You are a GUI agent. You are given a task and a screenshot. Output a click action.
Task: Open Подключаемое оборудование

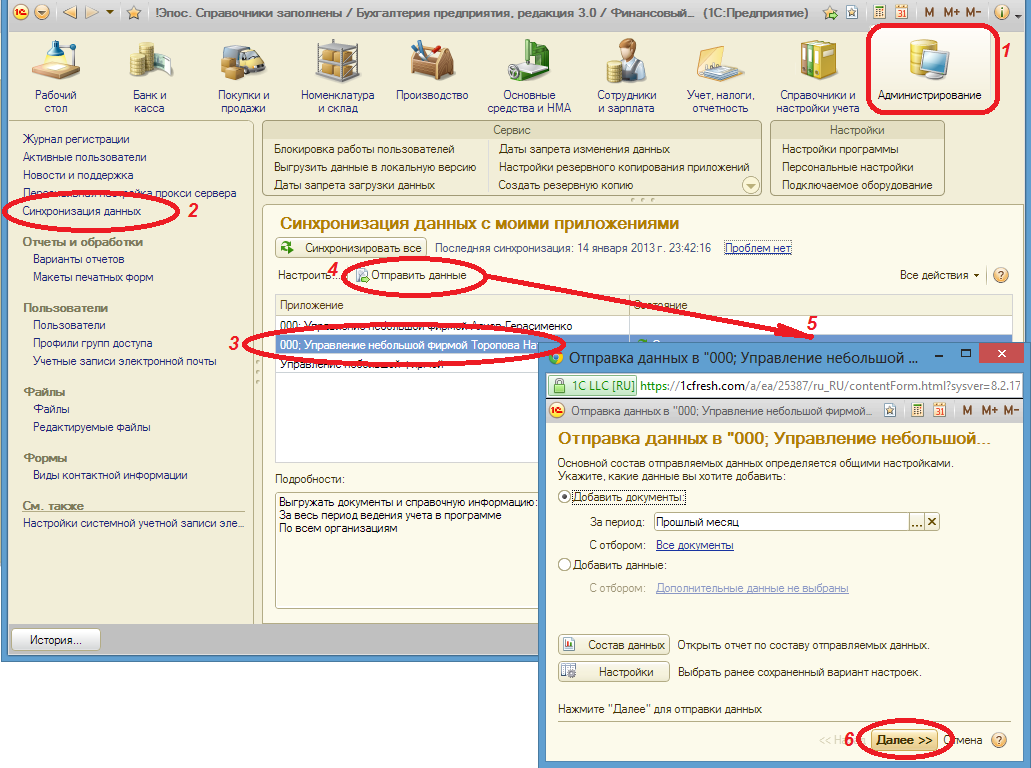[x=857, y=185]
